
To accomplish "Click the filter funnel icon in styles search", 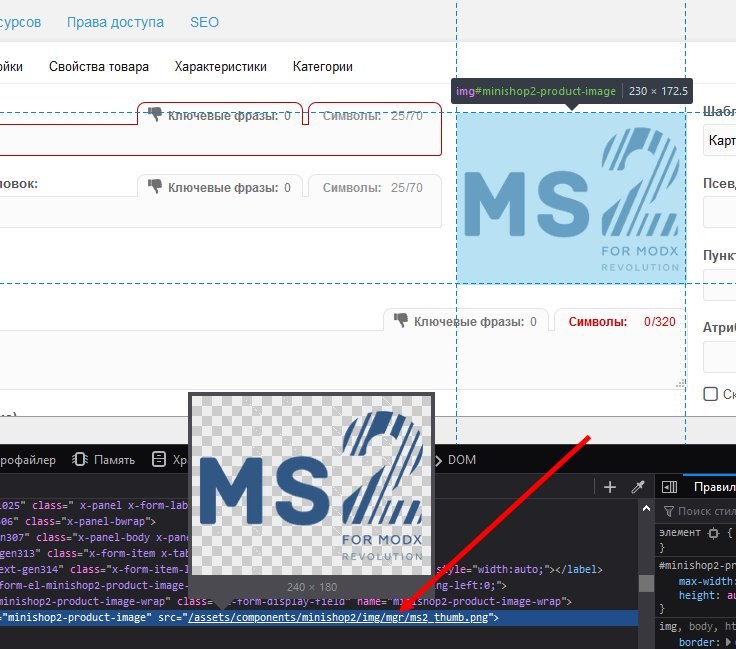I will (x=669, y=511).
